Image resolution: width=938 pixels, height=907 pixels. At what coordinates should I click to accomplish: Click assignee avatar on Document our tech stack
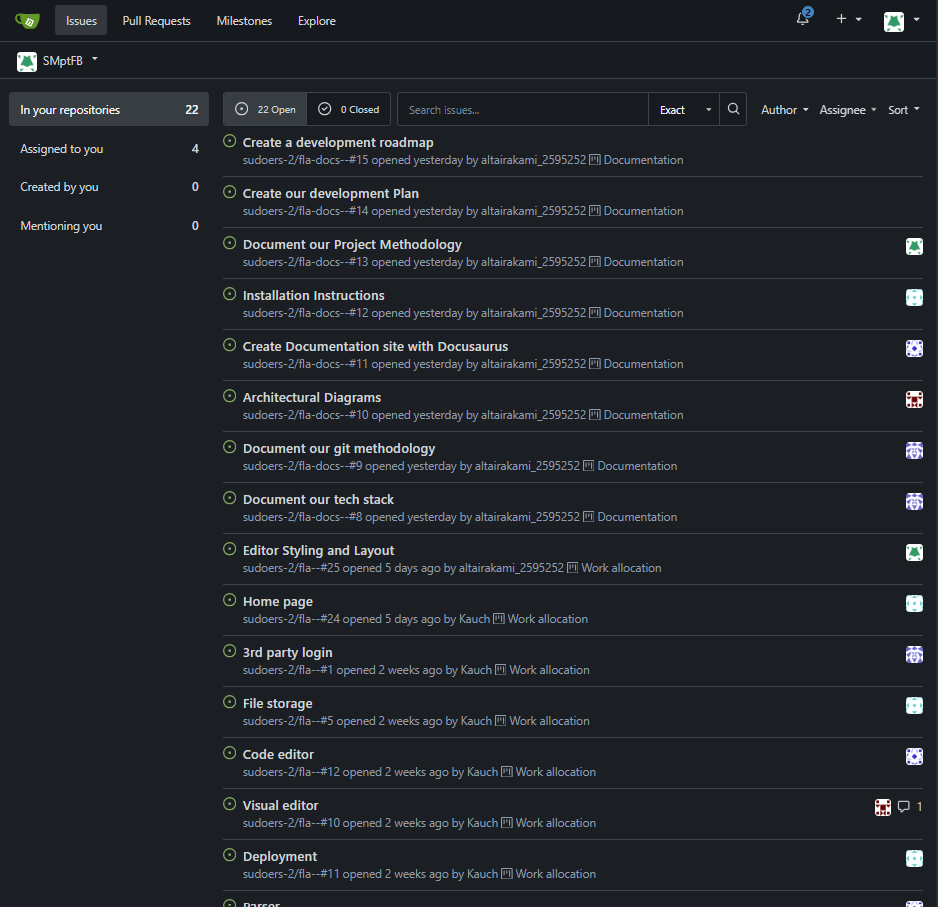(x=914, y=501)
